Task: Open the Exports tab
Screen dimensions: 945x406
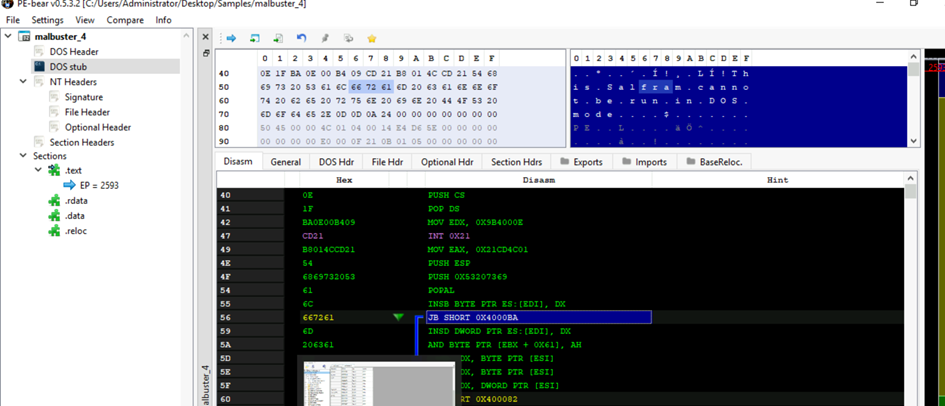Action: coord(581,161)
